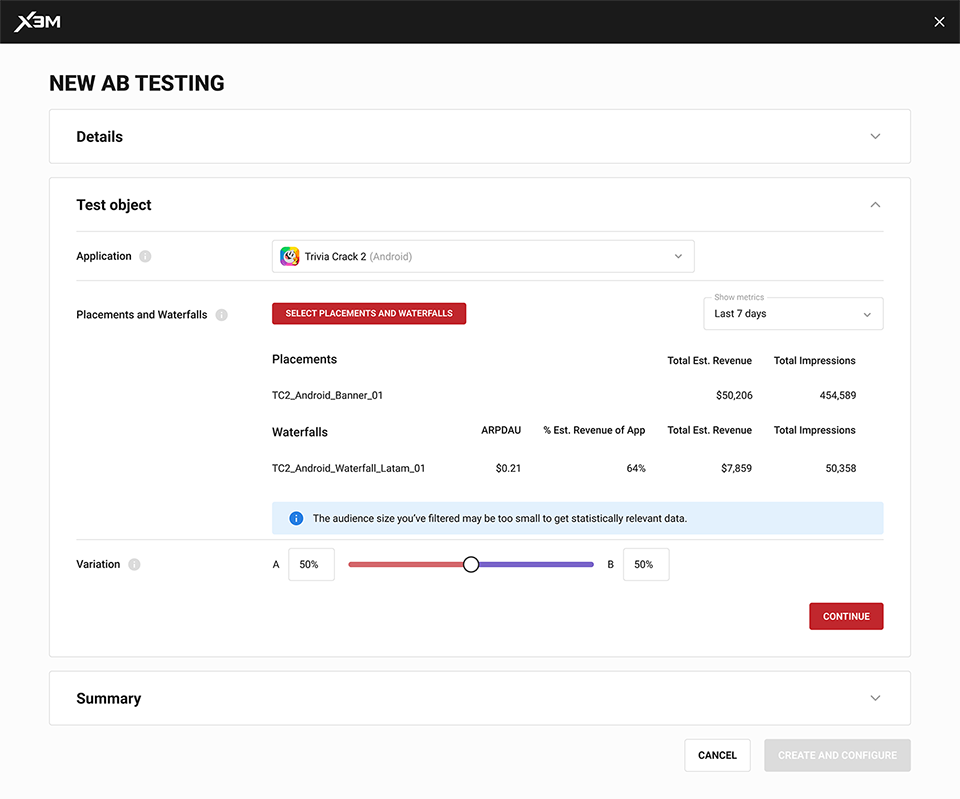Click the Placements Total Impressions header
The image size is (960, 799).
click(814, 361)
